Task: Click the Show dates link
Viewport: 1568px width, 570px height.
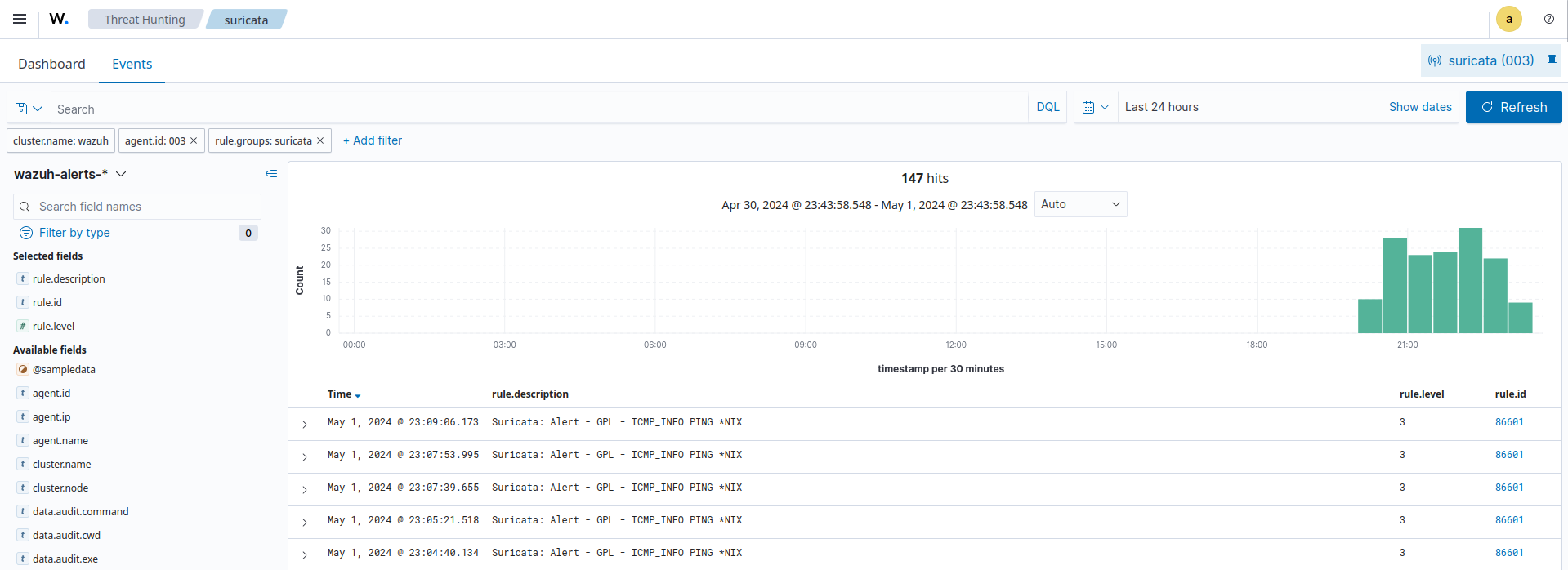Action: click(1419, 107)
